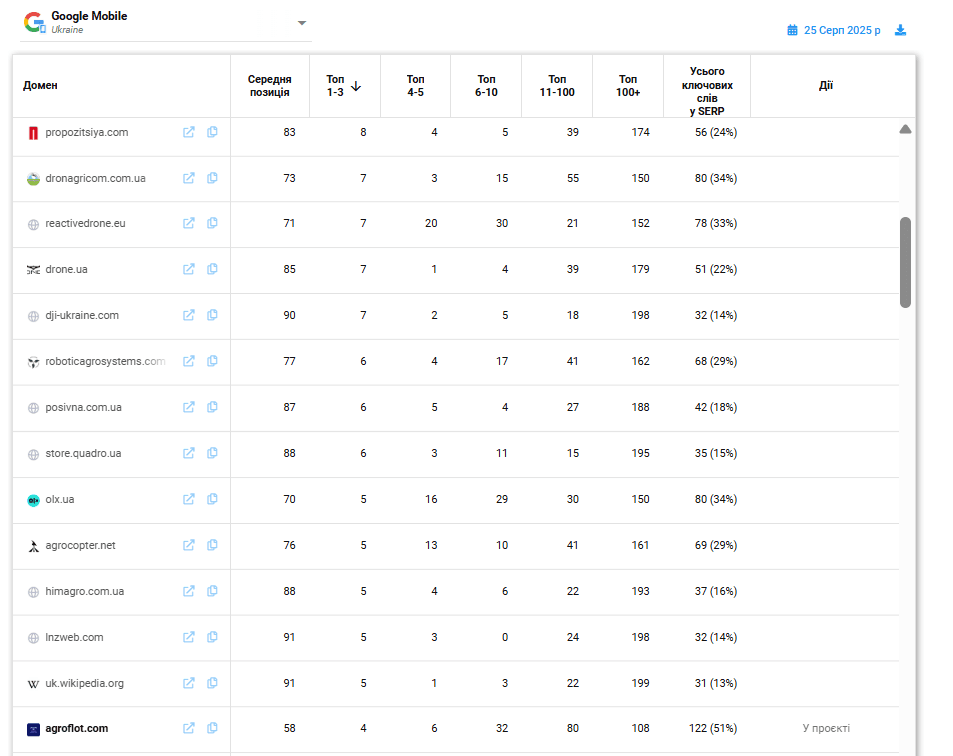
Task: Click 122 (51%) keywords cell for agroflot.com
Action: click(x=713, y=728)
